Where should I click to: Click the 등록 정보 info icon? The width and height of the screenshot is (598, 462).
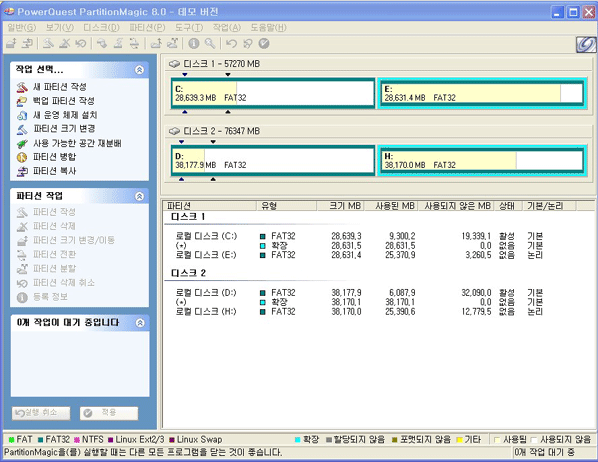pyautogui.click(x=22, y=297)
